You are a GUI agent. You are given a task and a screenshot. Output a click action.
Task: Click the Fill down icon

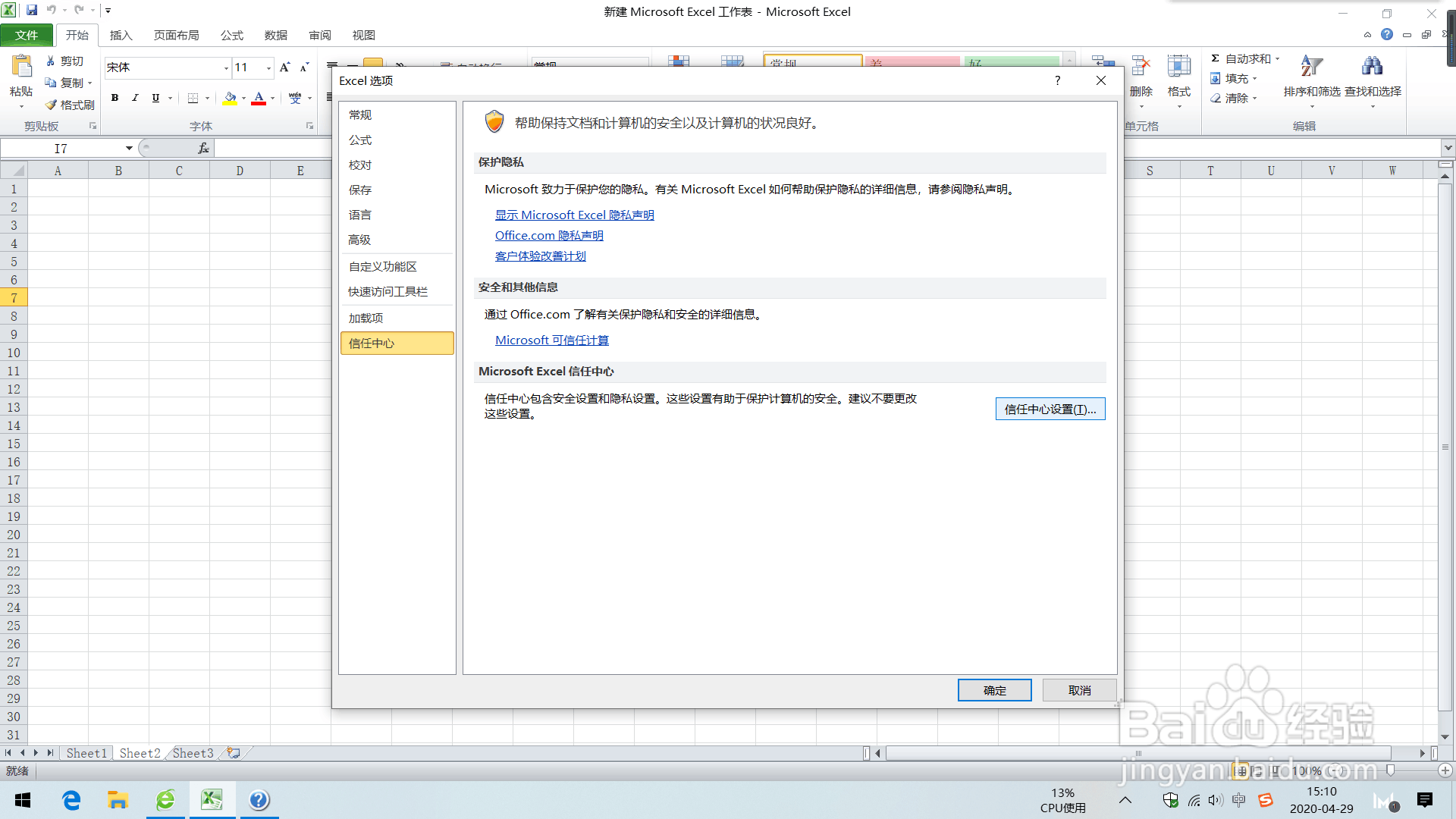coord(1215,78)
